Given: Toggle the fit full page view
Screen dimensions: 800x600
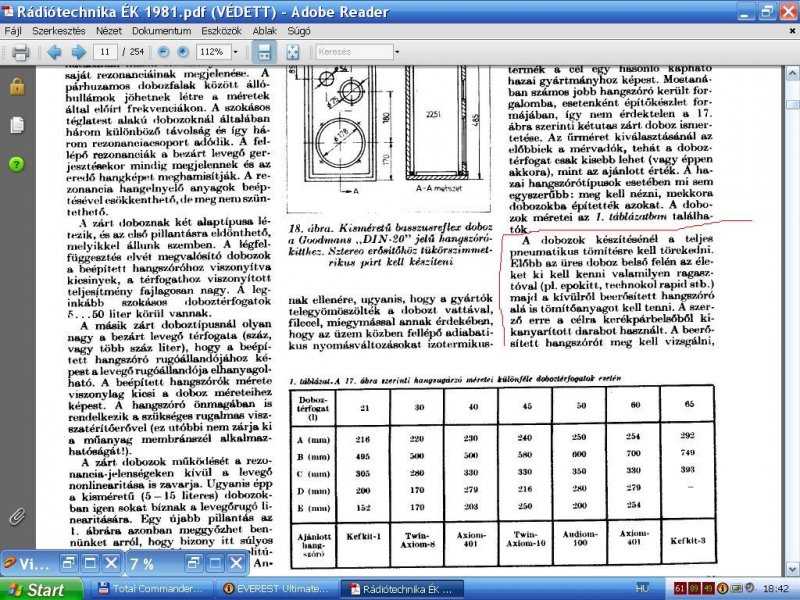Looking at the screenshot, I should [x=292, y=52].
